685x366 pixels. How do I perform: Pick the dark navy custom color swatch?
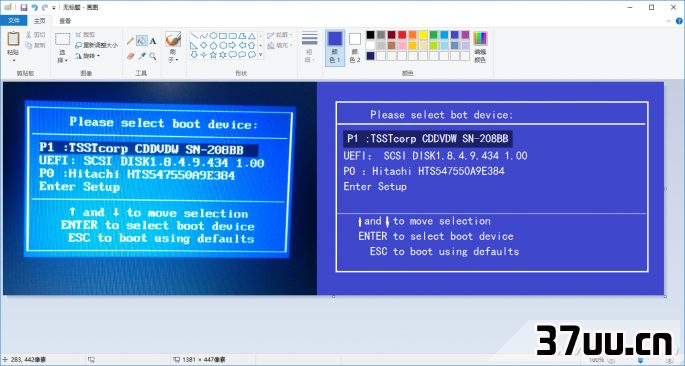coord(370,55)
